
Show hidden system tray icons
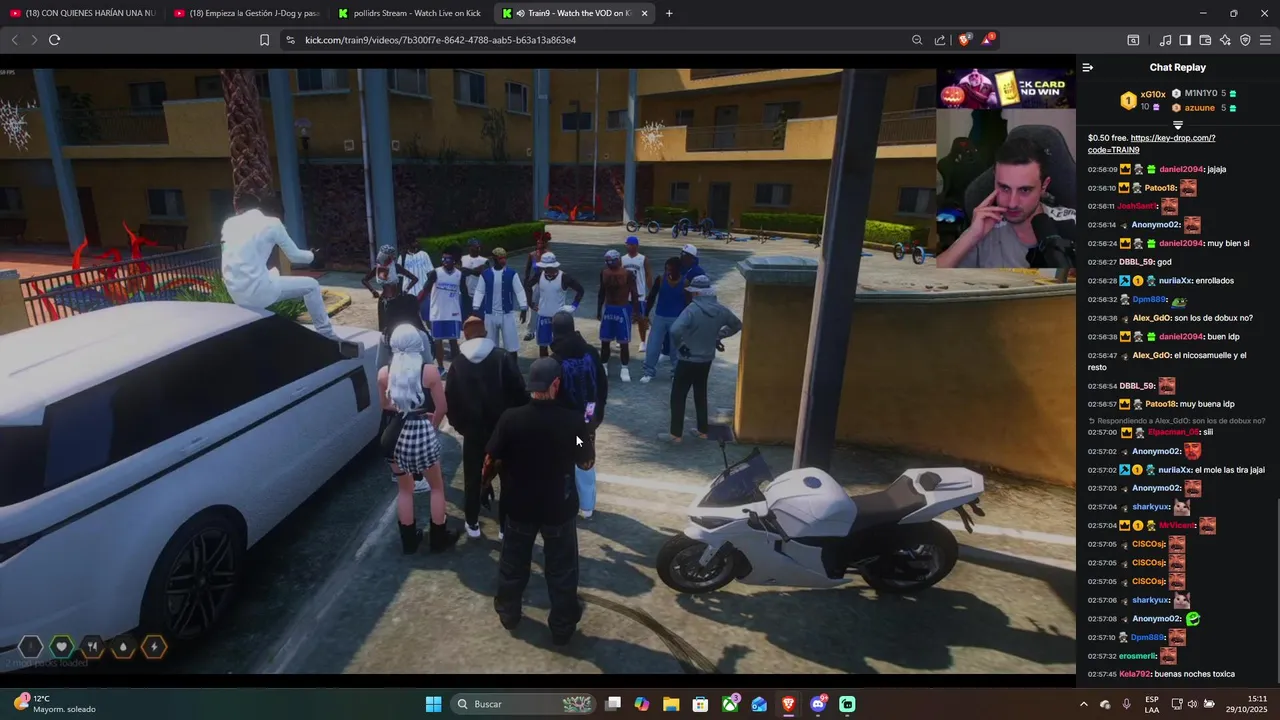point(1083,704)
